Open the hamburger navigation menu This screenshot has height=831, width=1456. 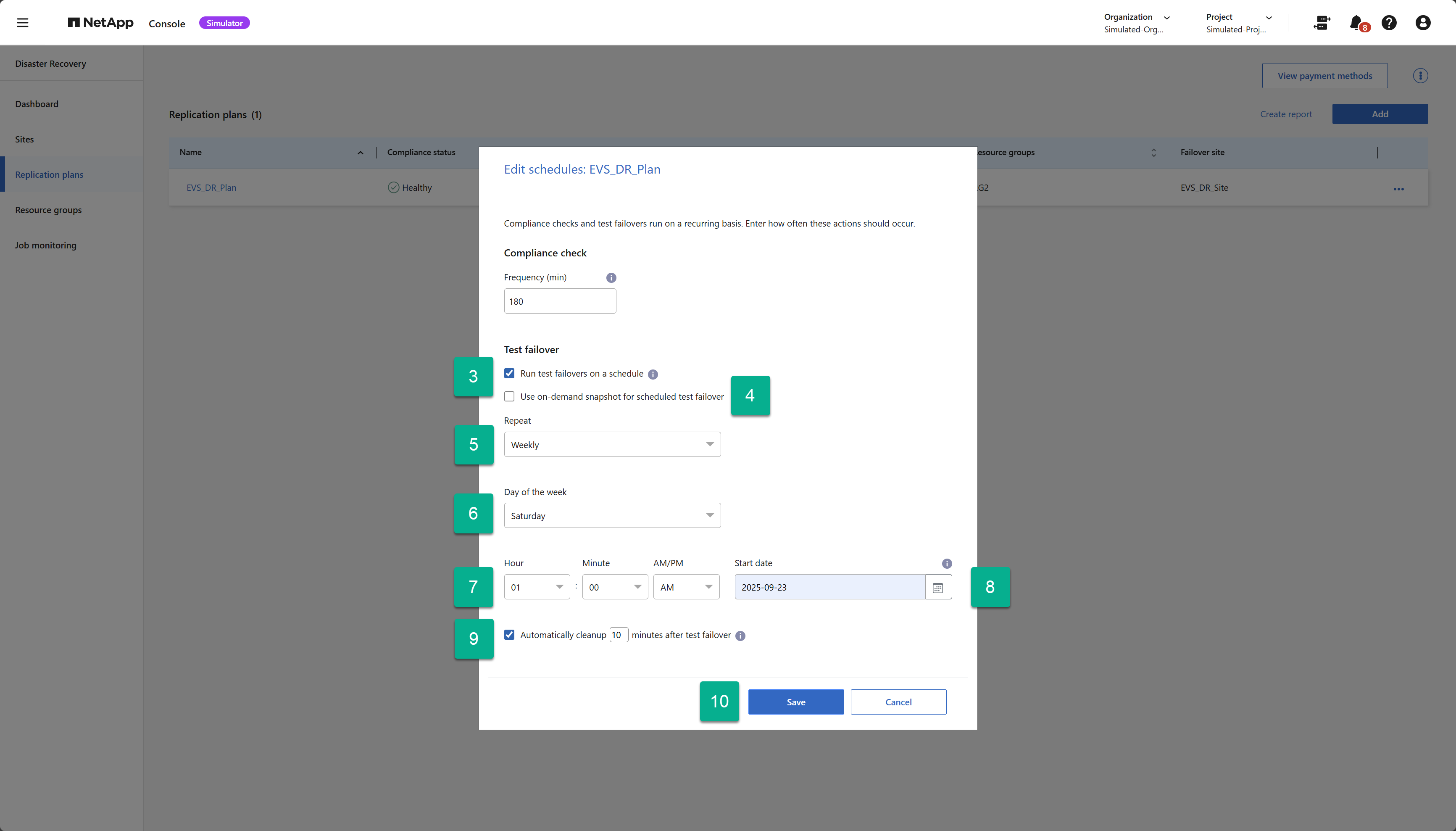coord(22,23)
